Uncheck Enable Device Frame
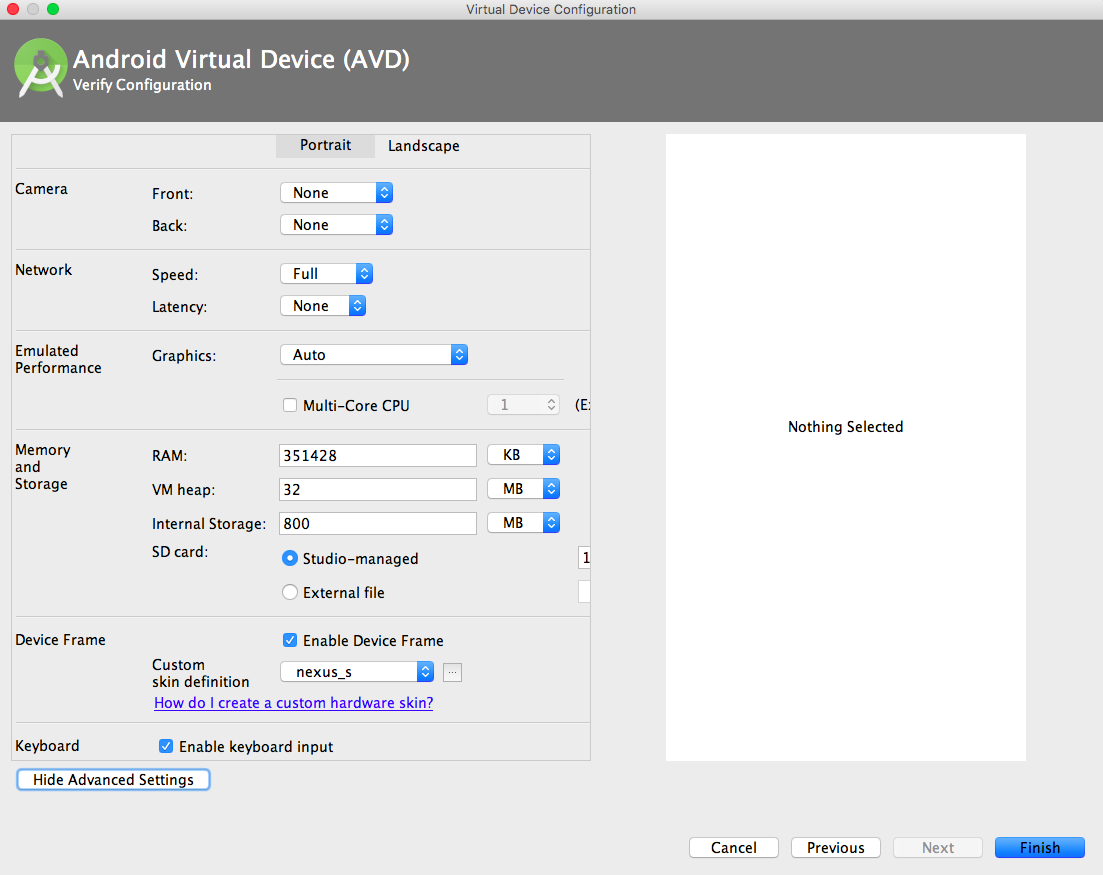The width and height of the screenshot is (1103, 875). [290, 640]
